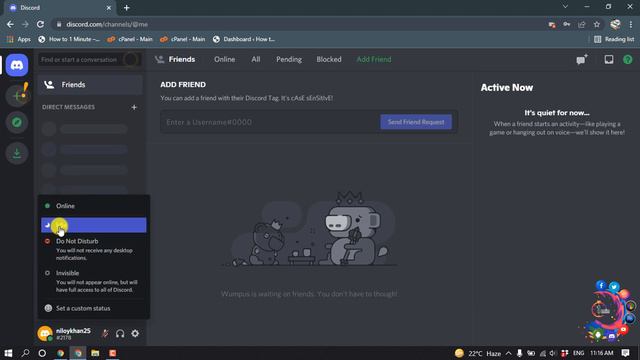Viewport: 640px width, 360px height.
Task: Deafen using the headphones icon
Action: click(120, 333)
